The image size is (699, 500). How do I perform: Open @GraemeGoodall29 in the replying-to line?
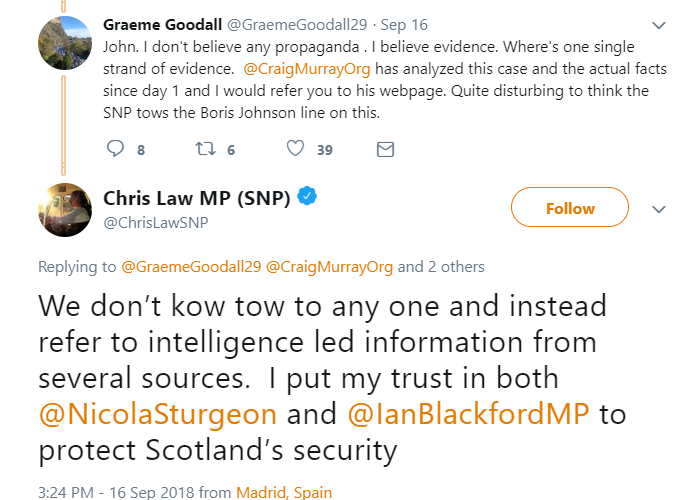tap(191, 267)
